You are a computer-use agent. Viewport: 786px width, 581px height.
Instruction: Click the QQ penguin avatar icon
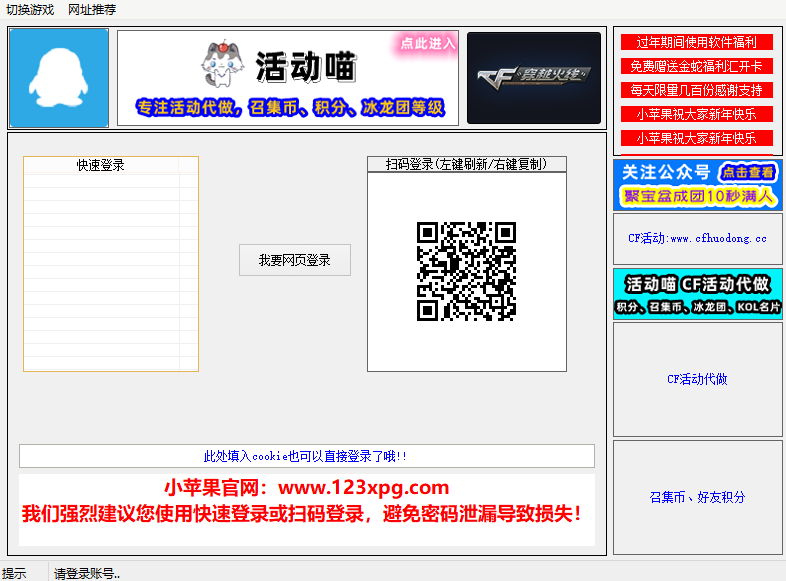(59, 78)
